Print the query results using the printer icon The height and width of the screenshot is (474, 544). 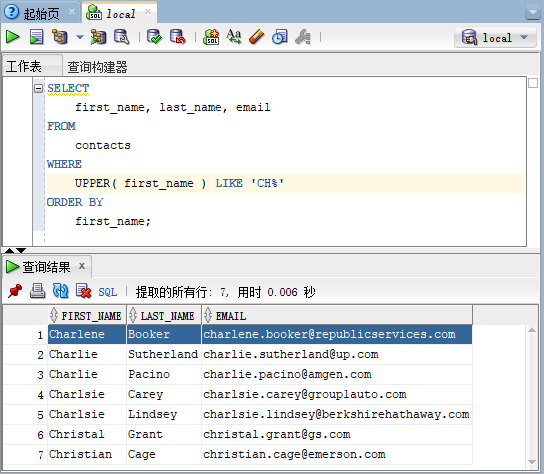37,291
